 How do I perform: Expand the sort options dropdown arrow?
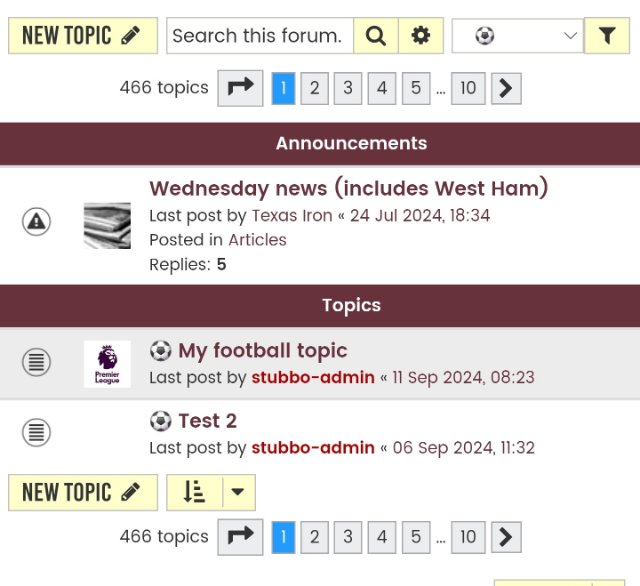click(238, 492)
